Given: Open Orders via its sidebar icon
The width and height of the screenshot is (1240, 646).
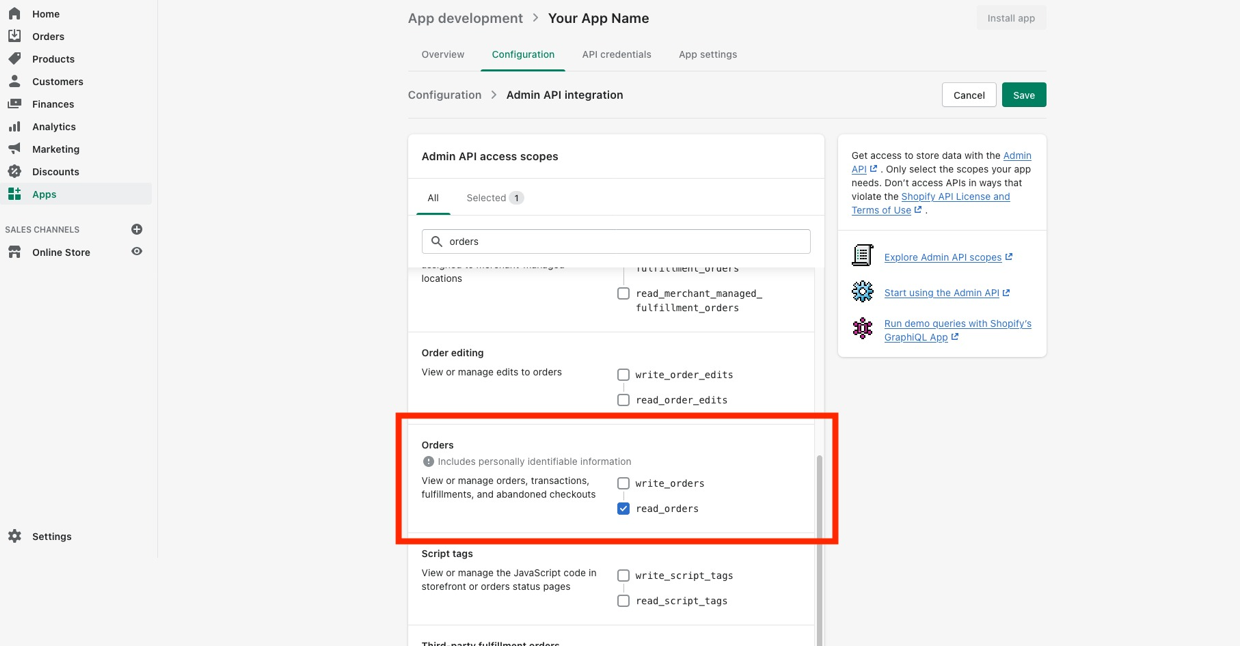Looking at the screenshot, I should (x=15, y=36).
